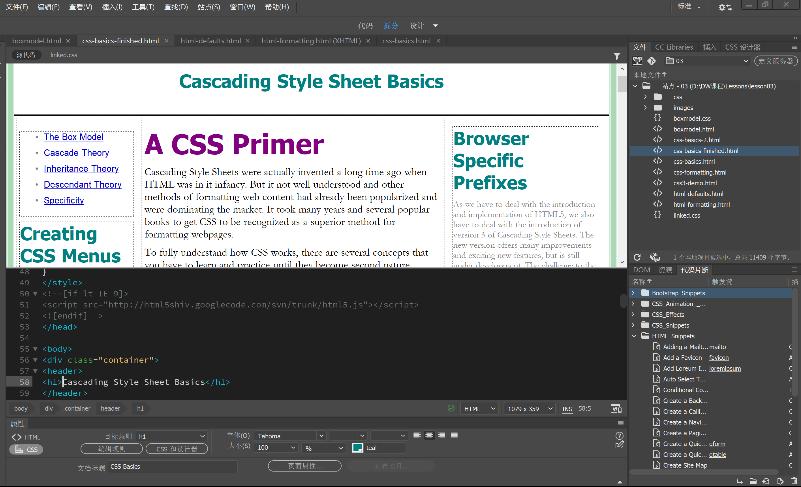Click the New Snippet Folder icon
The width and height of the screenshot is (801, 487).
[753, 481]
